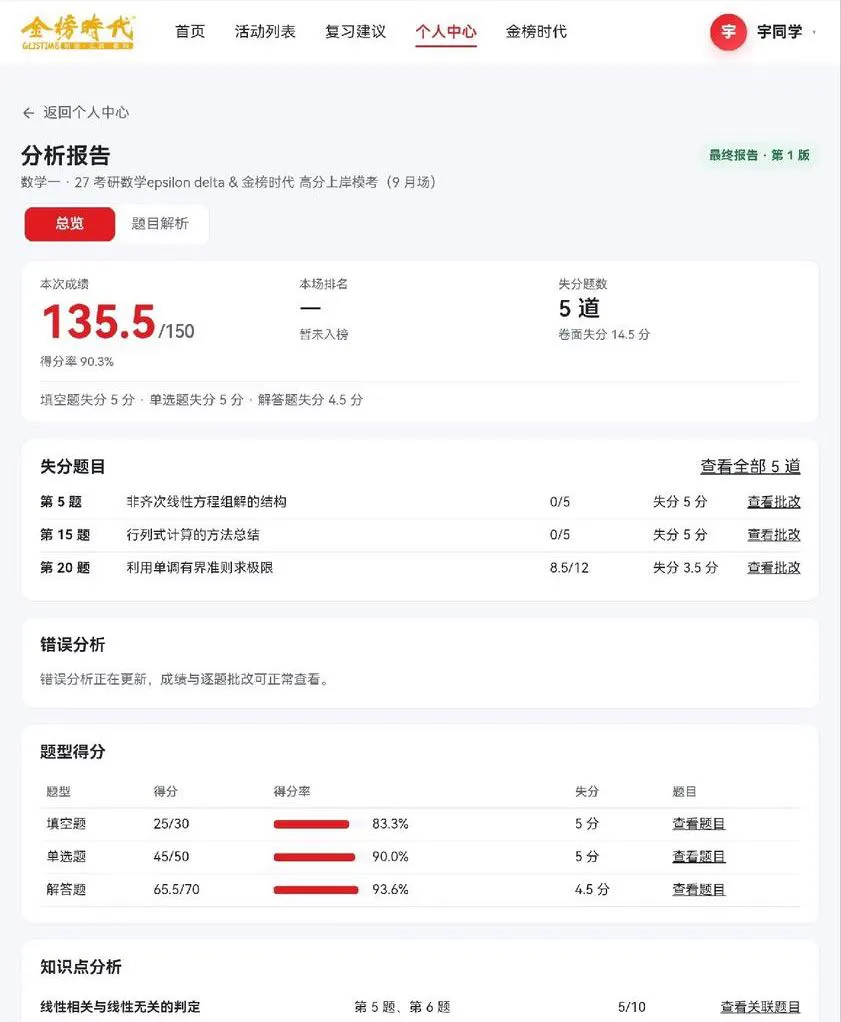
Task: Select the 个人中心 nav item
Action: click(x=446, y=31)
